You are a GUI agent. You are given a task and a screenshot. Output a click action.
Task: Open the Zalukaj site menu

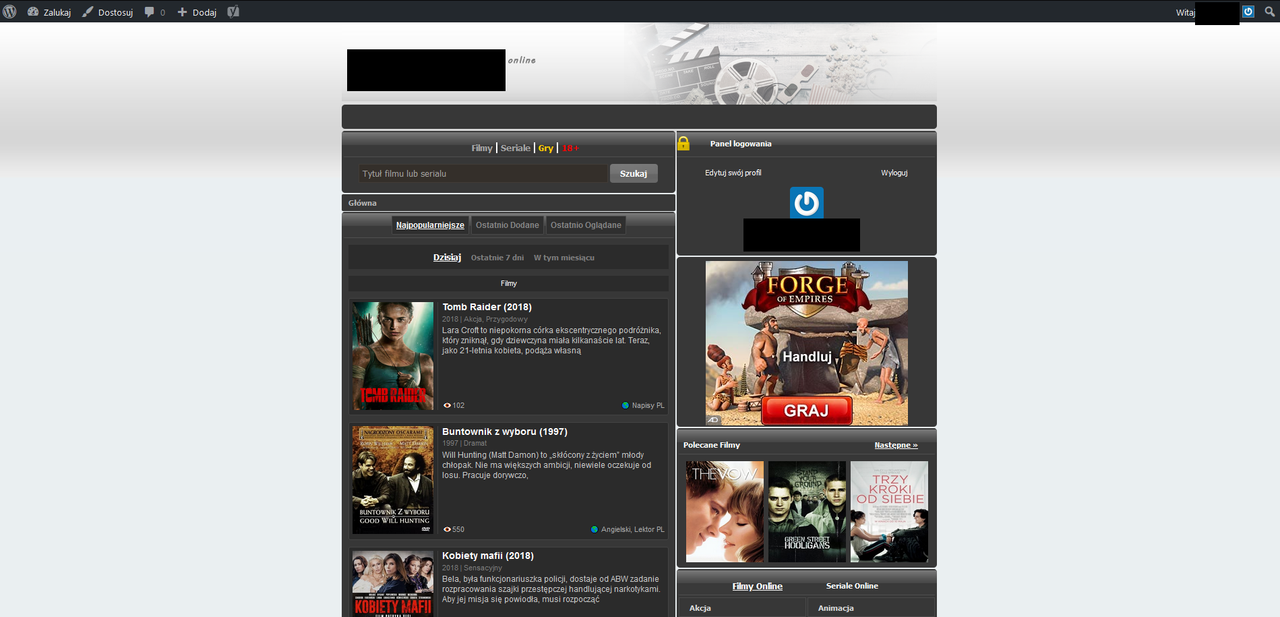pos(49,12)
